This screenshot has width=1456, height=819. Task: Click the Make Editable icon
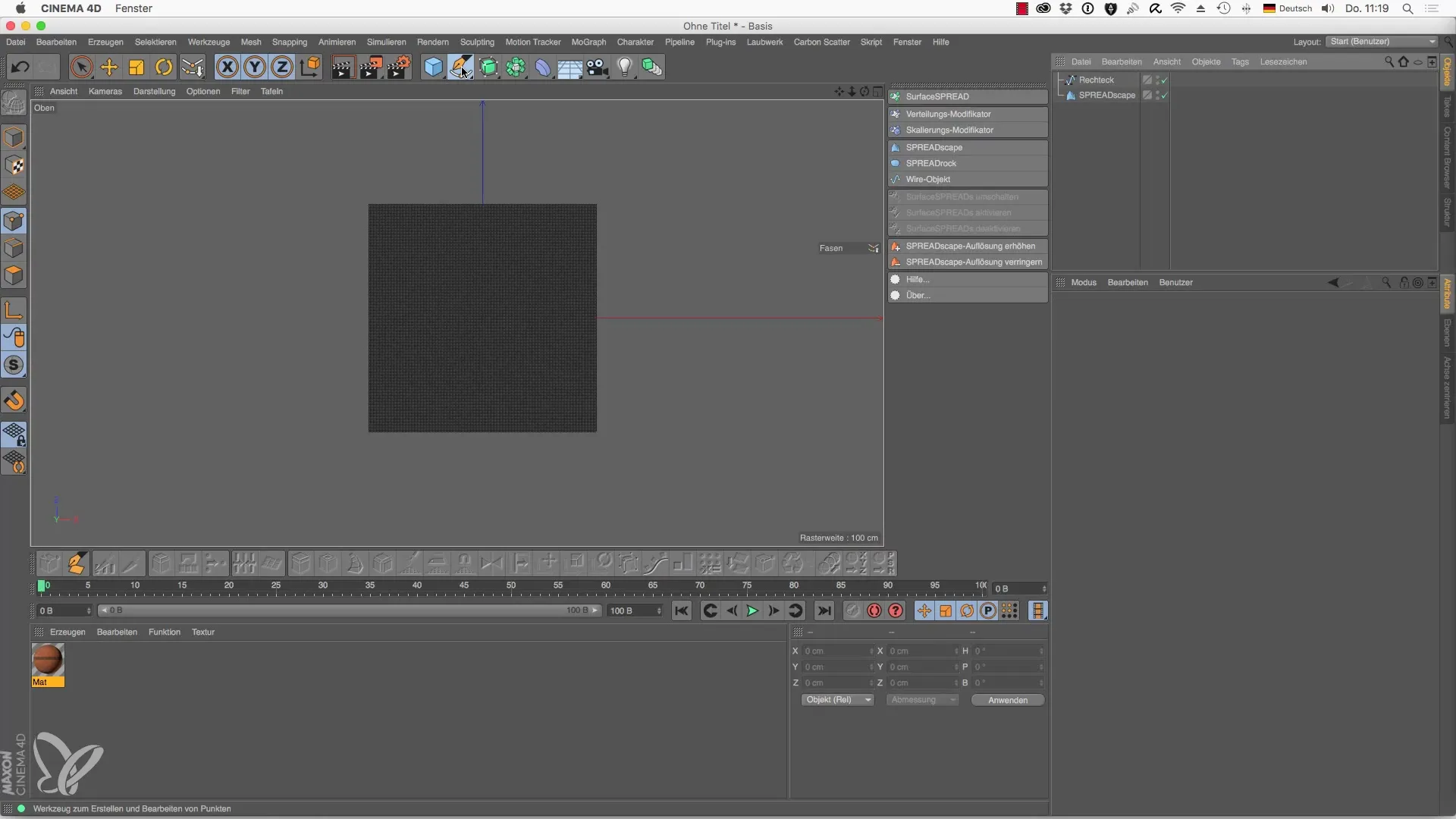pos(14,103)
